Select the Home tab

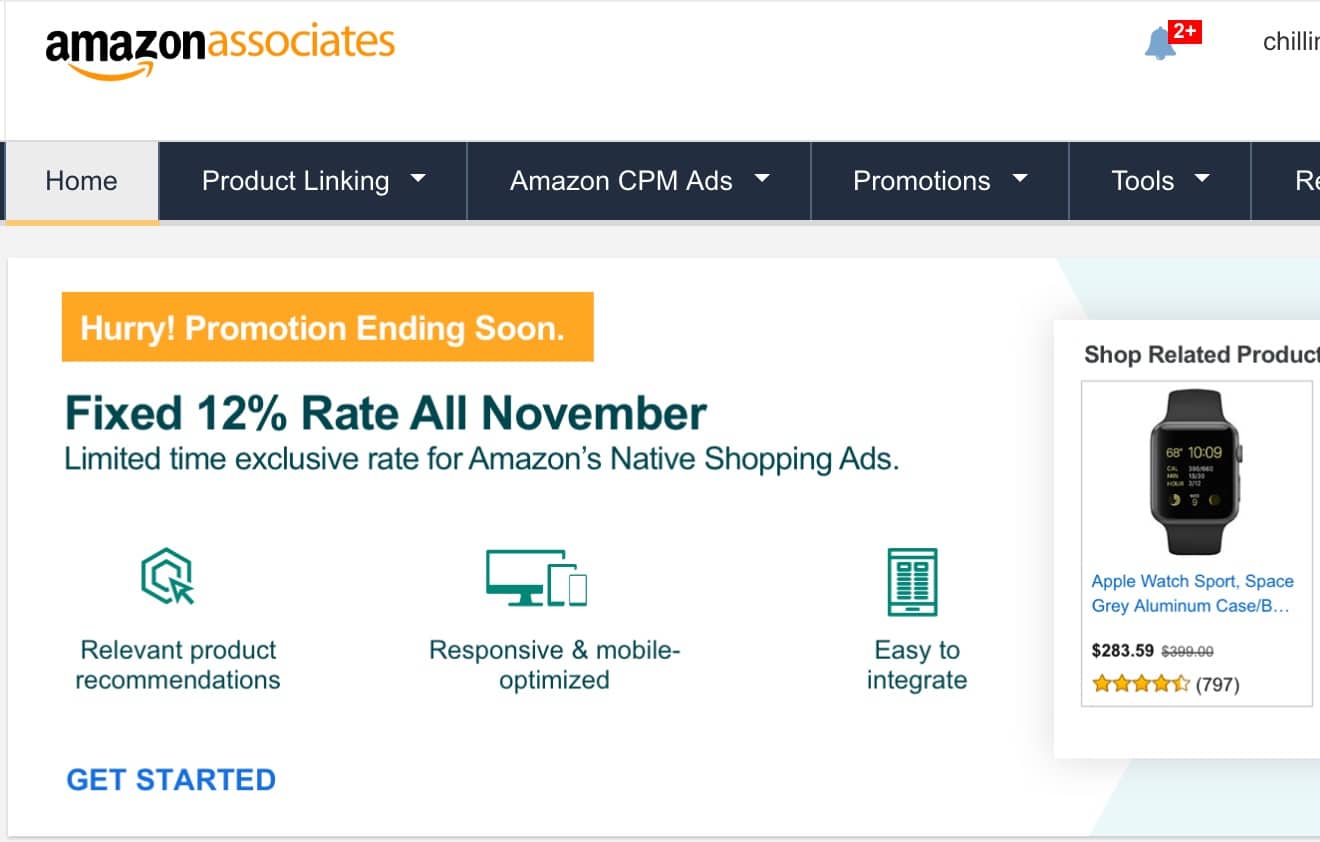coord(82,181)
